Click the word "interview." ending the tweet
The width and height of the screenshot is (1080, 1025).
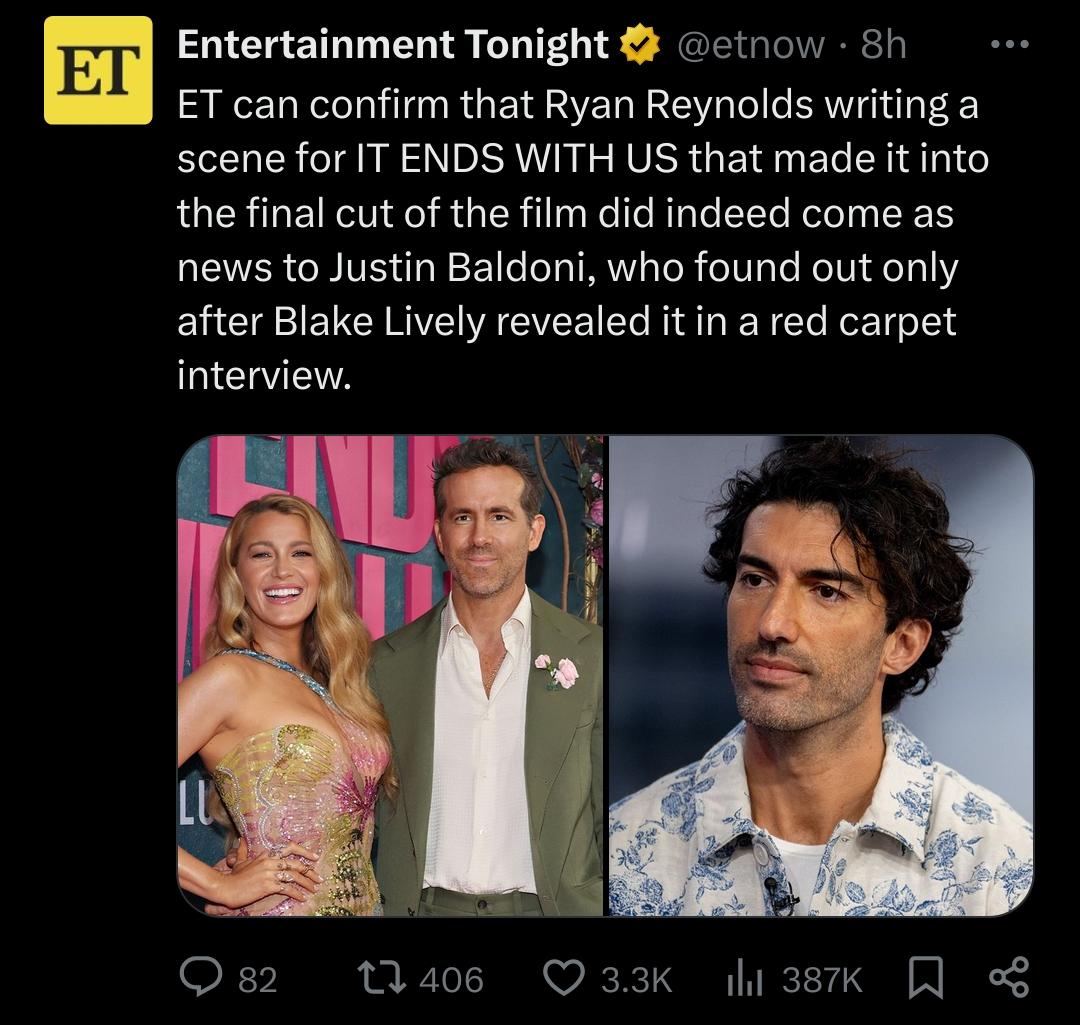pyautogui.click(x=264, y=375)
